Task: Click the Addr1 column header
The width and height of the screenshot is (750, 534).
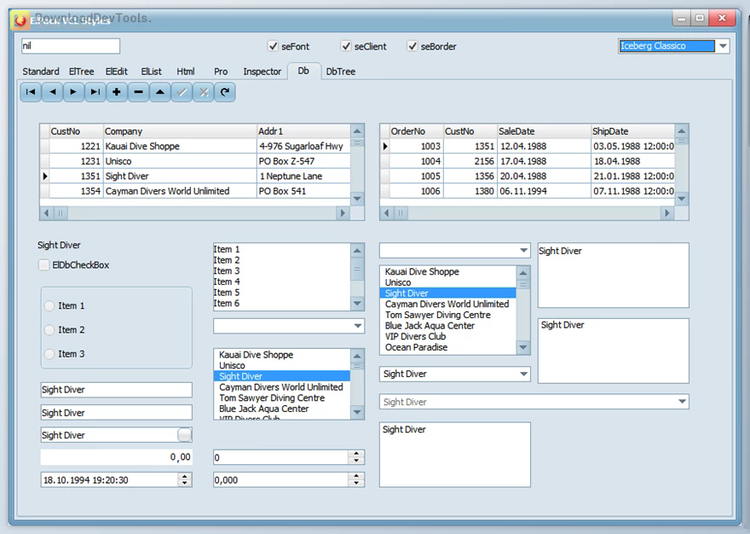Action: tap(303, 131)
